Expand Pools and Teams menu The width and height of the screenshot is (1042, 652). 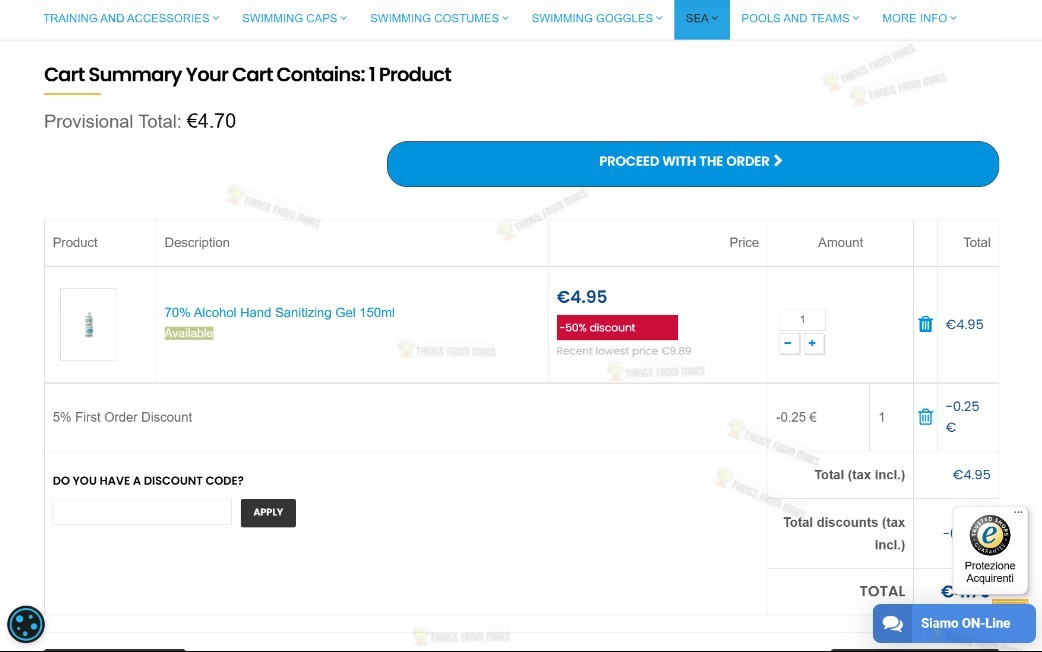tap(800, 19)
